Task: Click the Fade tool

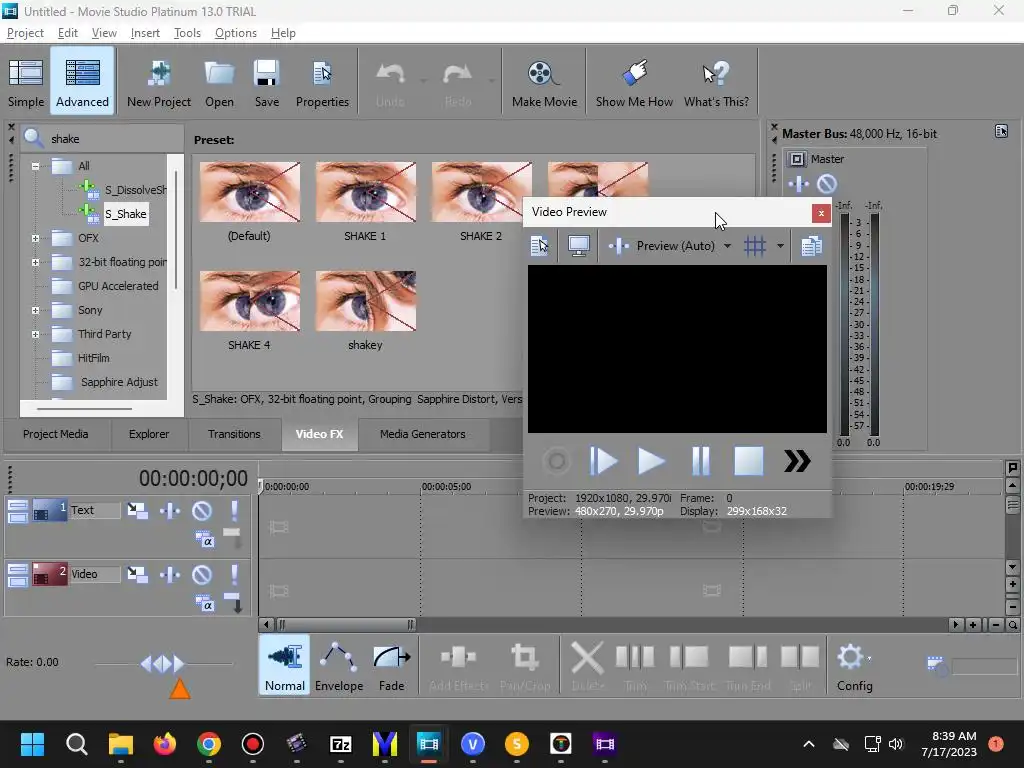Action: tap(391, 666)
